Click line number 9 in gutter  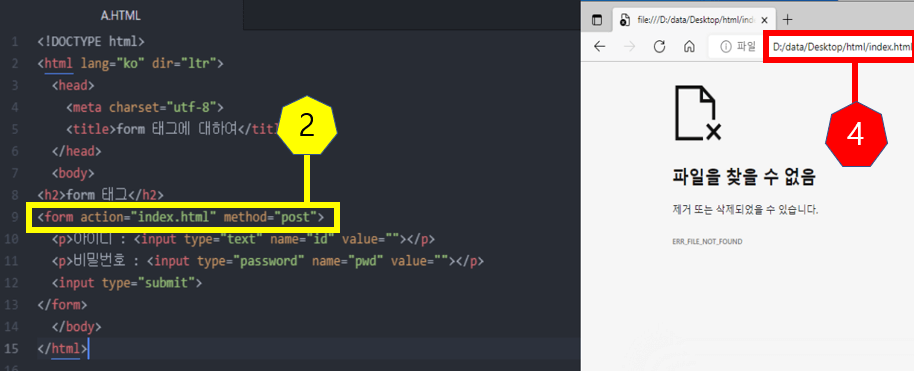[15, 218]
